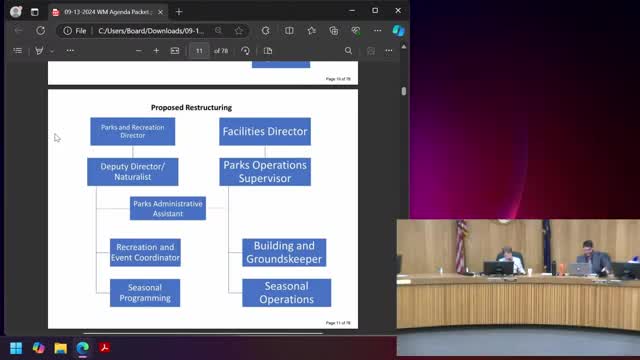This screenshot has width=640, height=360.
Task: Add this page to favorites
Action: (x=239, y=31)
